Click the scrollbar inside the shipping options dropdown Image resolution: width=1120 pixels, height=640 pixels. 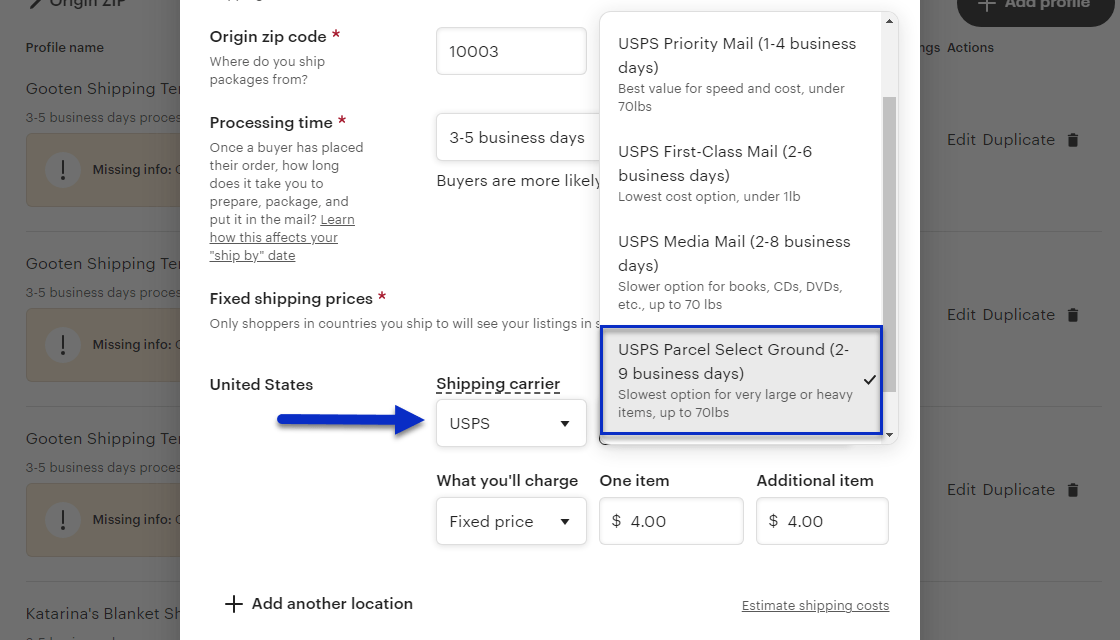pyautogui.click(x=888, y=230)
